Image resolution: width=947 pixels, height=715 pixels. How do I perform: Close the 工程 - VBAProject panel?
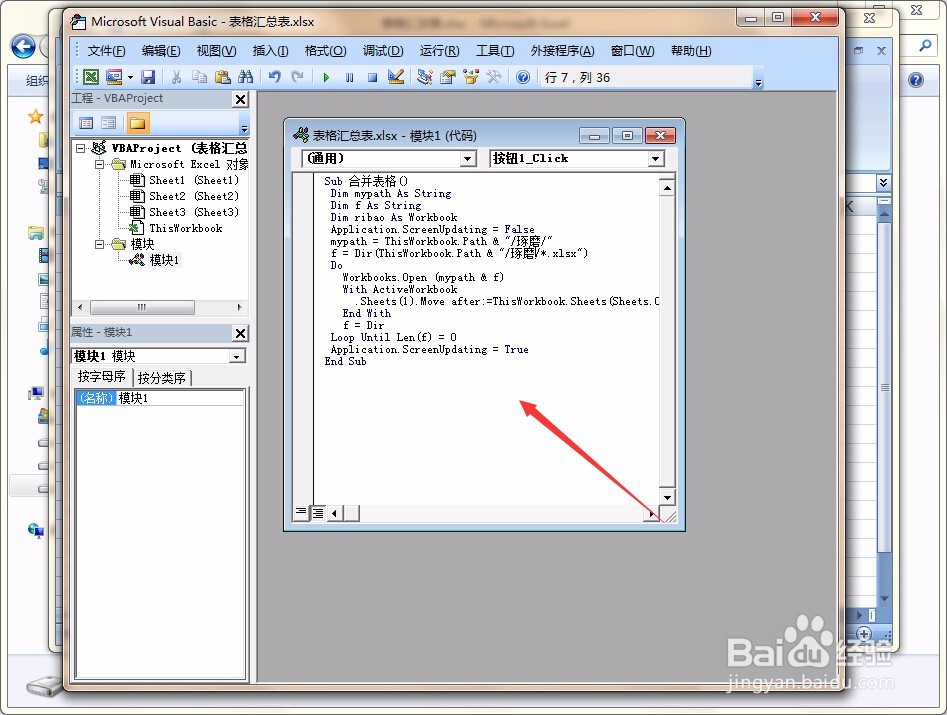240,99
